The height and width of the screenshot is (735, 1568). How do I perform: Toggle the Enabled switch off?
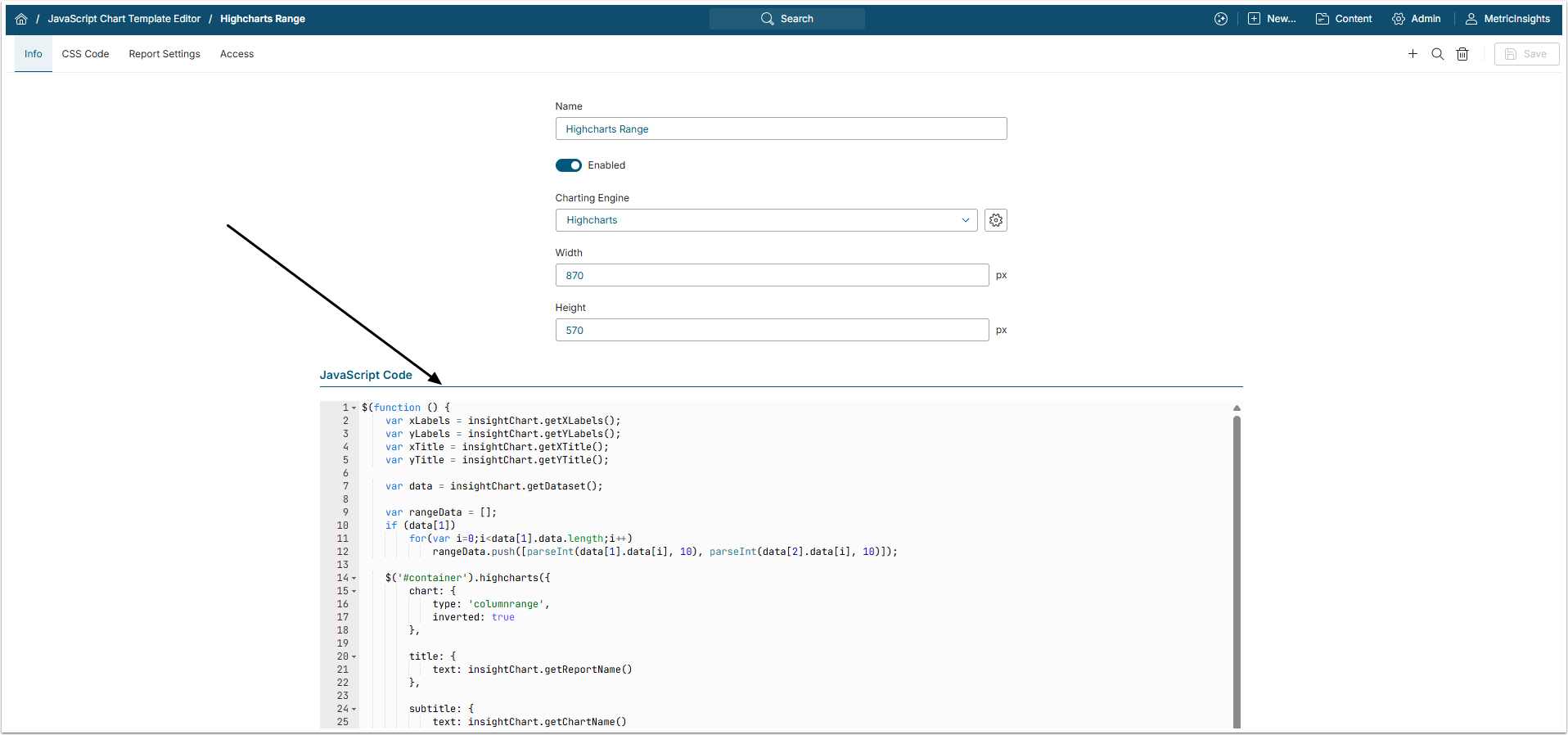coord(569,165)
